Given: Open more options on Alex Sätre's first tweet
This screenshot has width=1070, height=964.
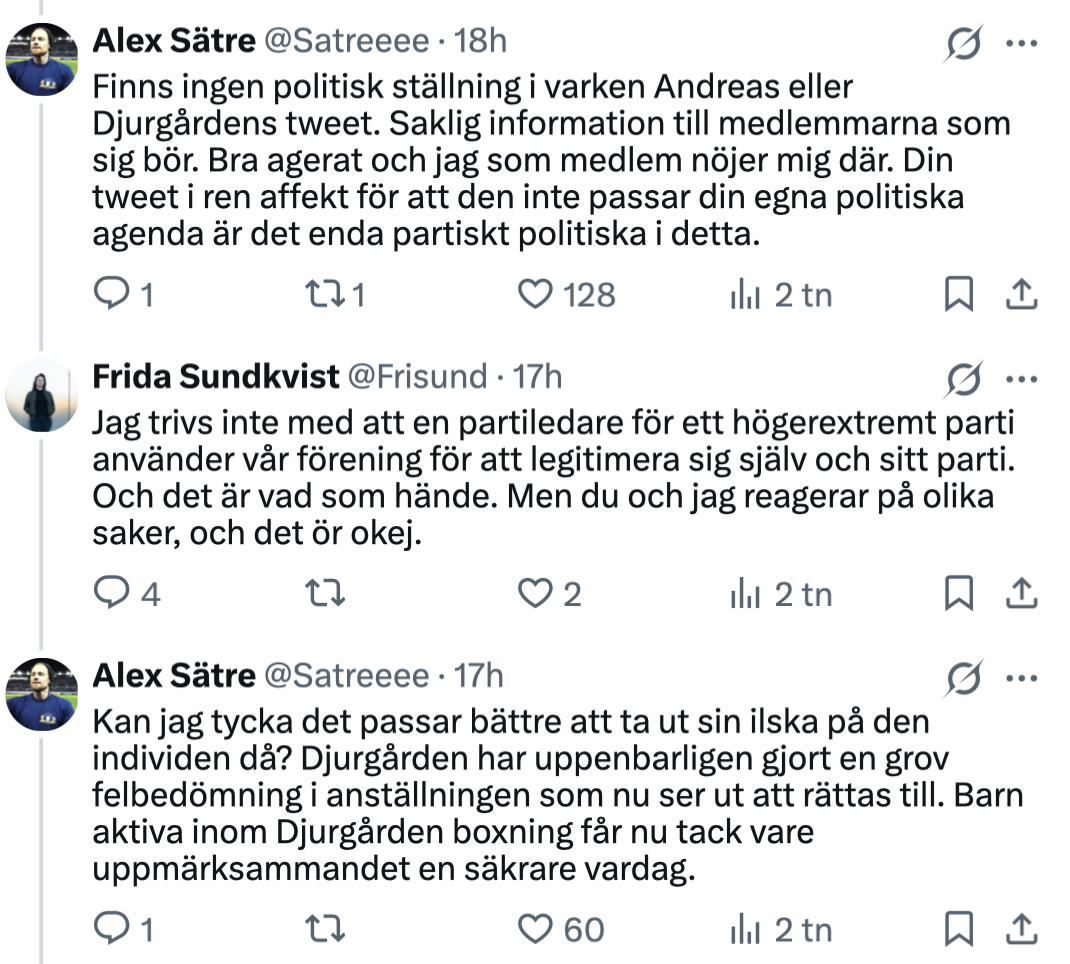Looking at the screenshot, I should pos(1022,43).
